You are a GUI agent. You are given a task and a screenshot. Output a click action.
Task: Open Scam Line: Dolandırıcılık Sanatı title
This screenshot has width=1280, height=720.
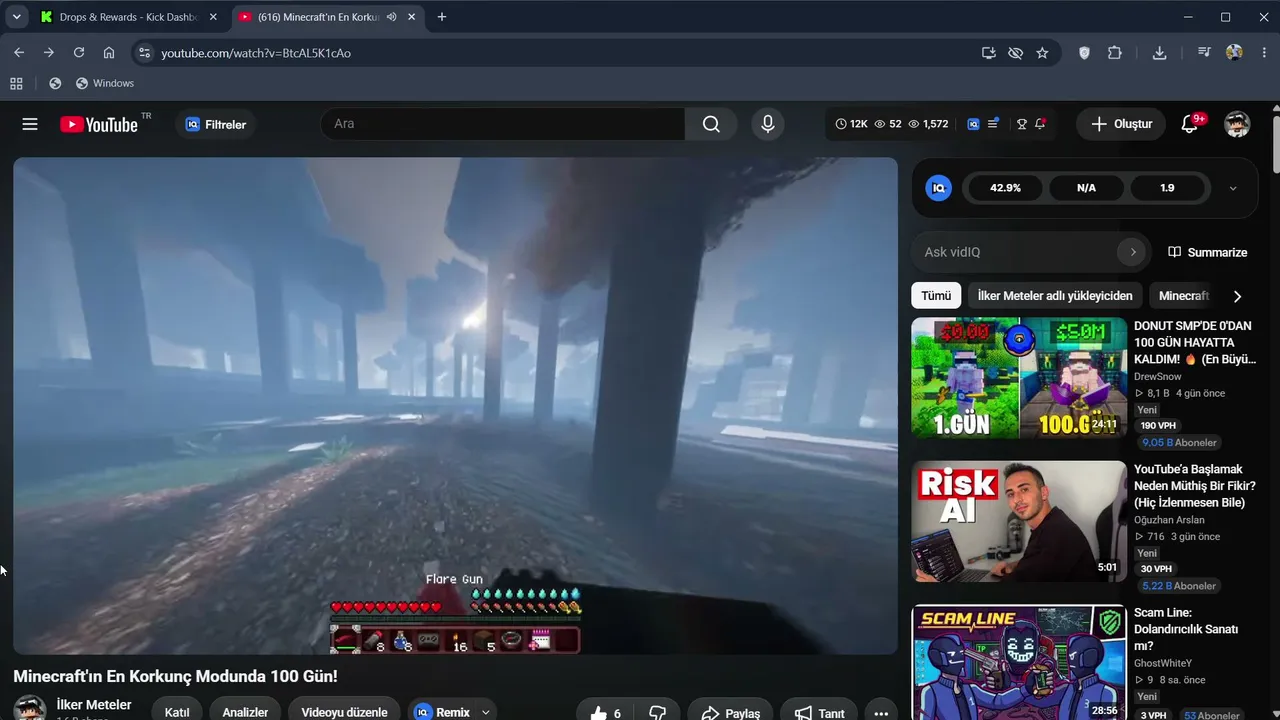click(1186, 629)
